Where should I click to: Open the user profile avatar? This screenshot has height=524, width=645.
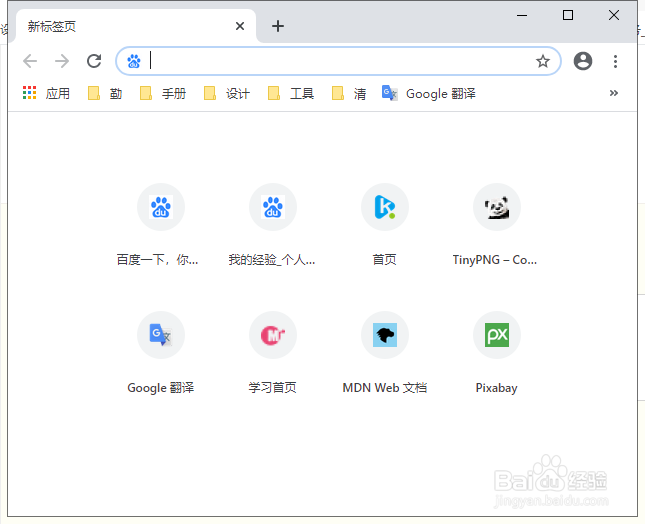click(x=583, y=61)
